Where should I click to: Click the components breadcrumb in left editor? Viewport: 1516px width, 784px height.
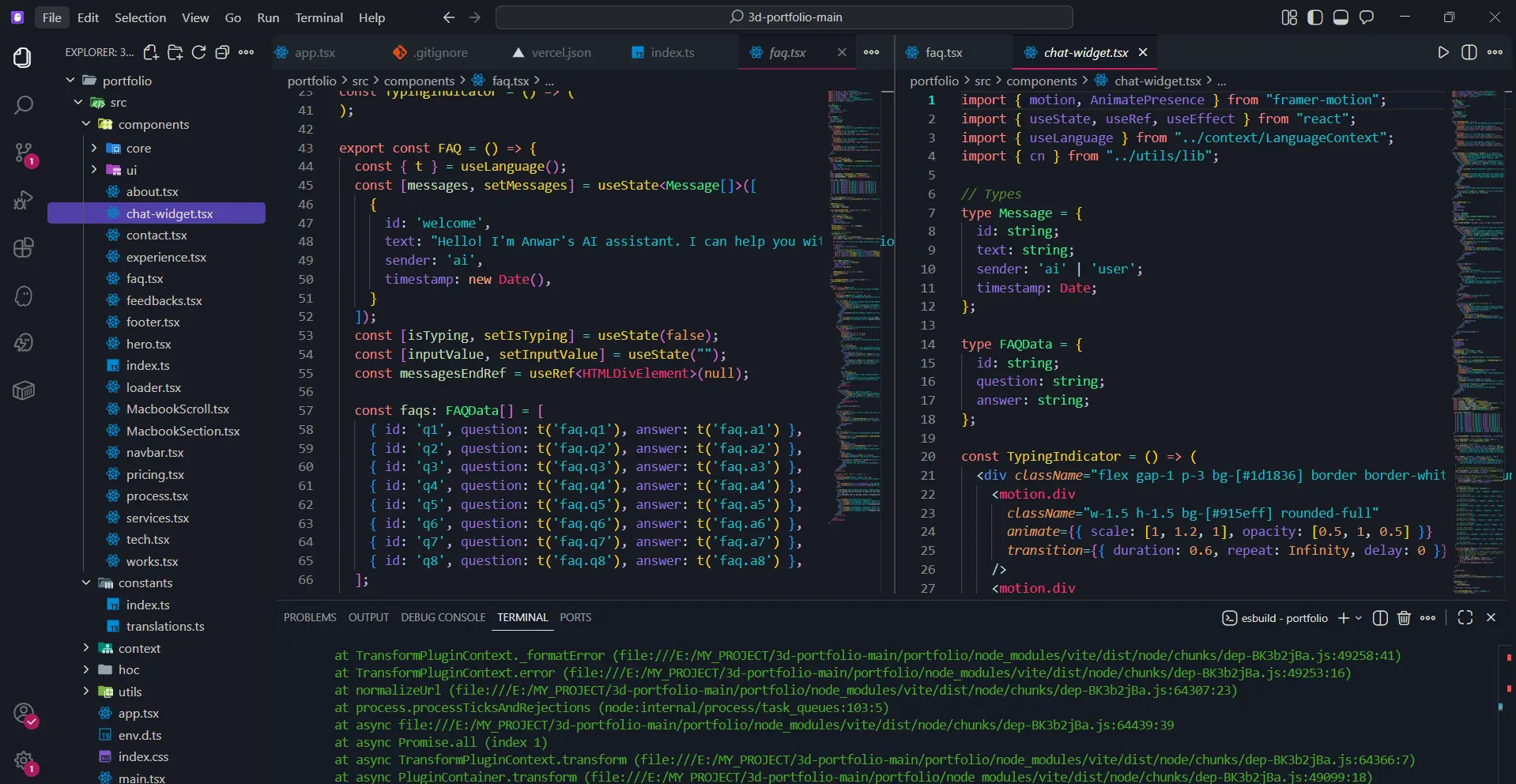pos(419,81)
